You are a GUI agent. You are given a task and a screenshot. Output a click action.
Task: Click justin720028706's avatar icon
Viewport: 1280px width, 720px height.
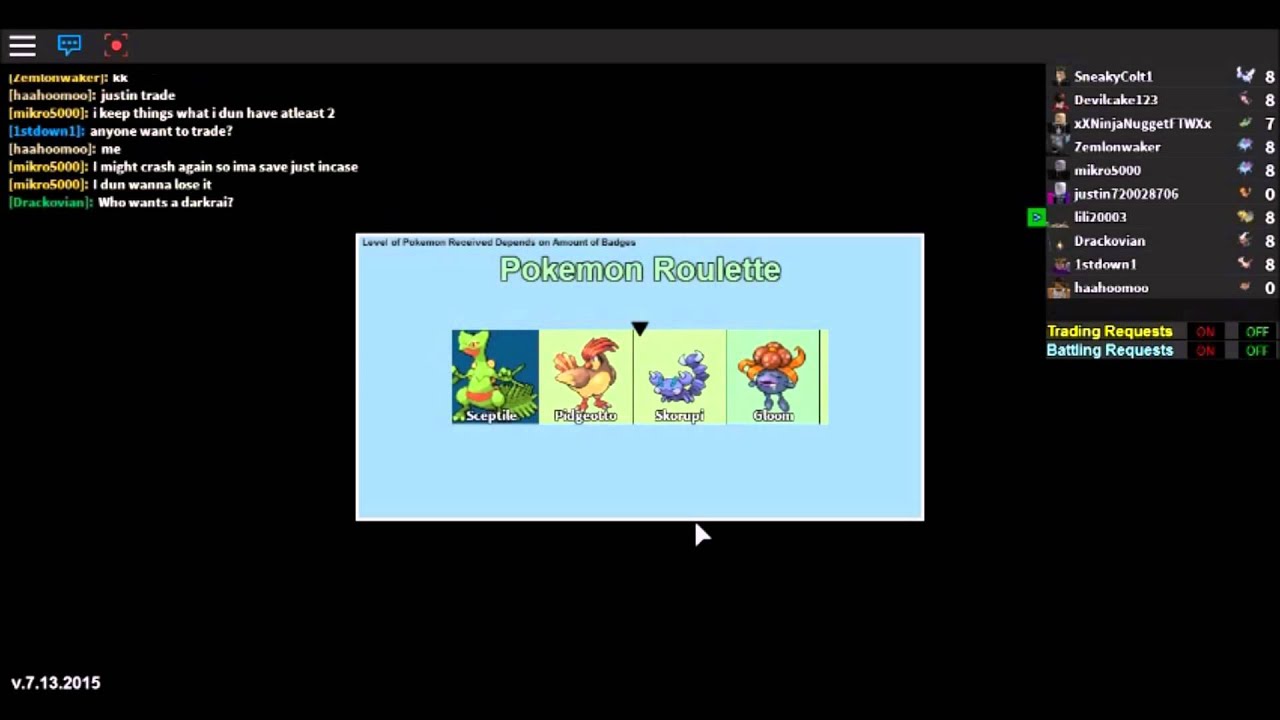[x=1059, y=194]
